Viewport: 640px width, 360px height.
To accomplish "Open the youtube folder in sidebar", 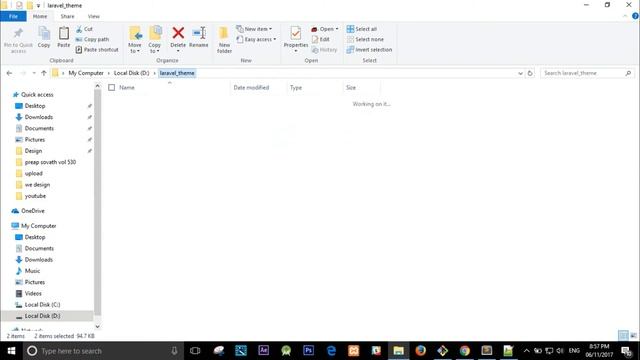I will pos(35,196).
